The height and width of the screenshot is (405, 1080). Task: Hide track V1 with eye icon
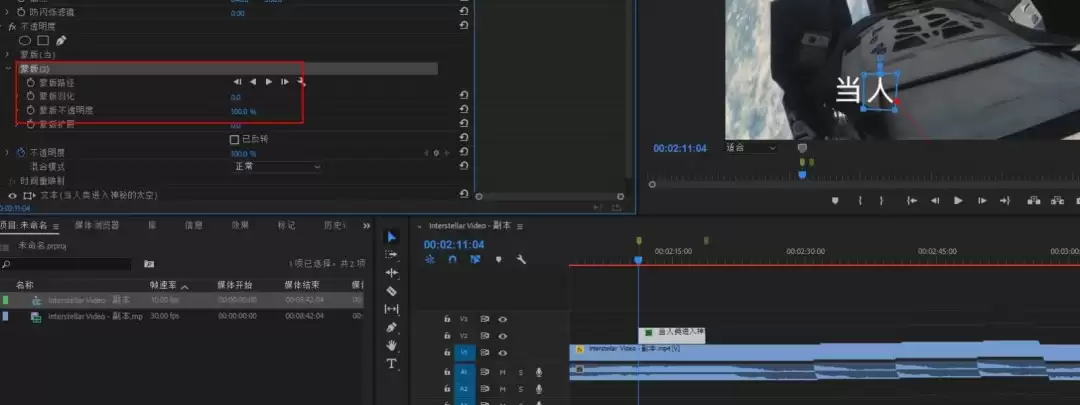[x=503, y=353]
